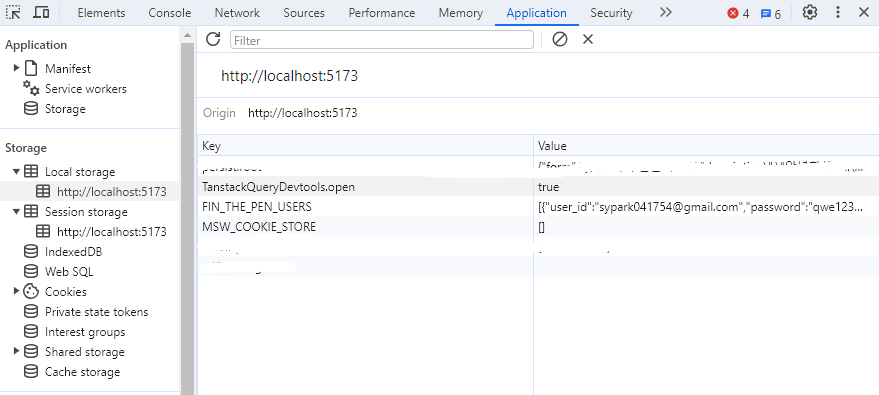Select Manifest in the sidebar
Image resolution: width=879 pixels, height=395 pixels.
pyautogui.click(x=68, y=69)
